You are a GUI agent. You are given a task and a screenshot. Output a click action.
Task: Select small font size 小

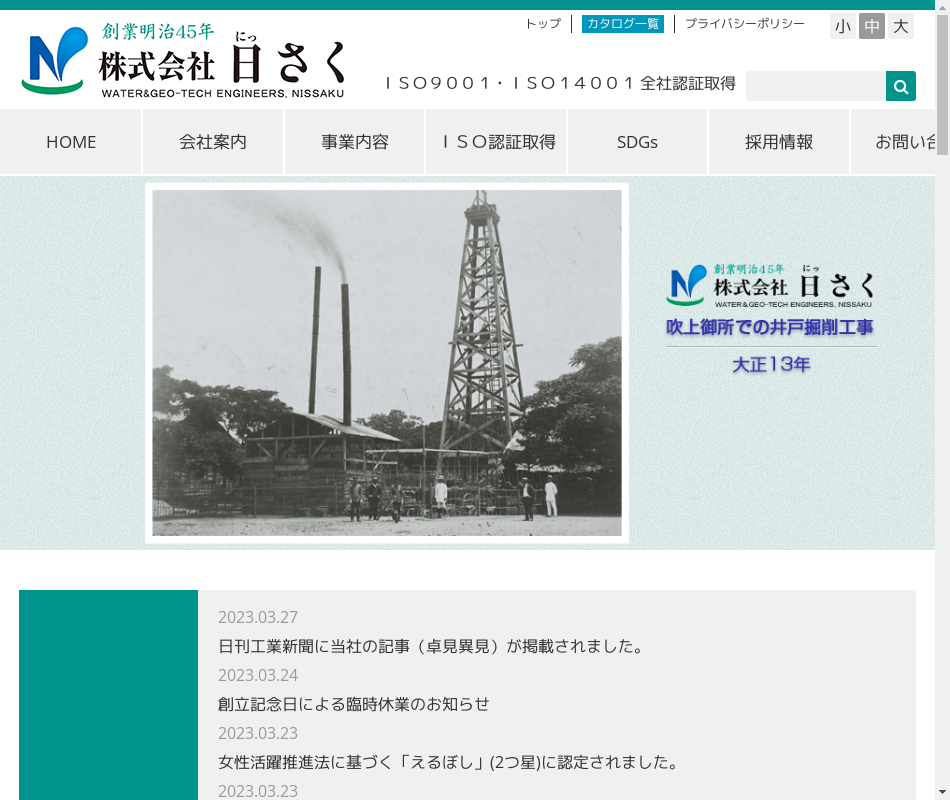point(843,27)
